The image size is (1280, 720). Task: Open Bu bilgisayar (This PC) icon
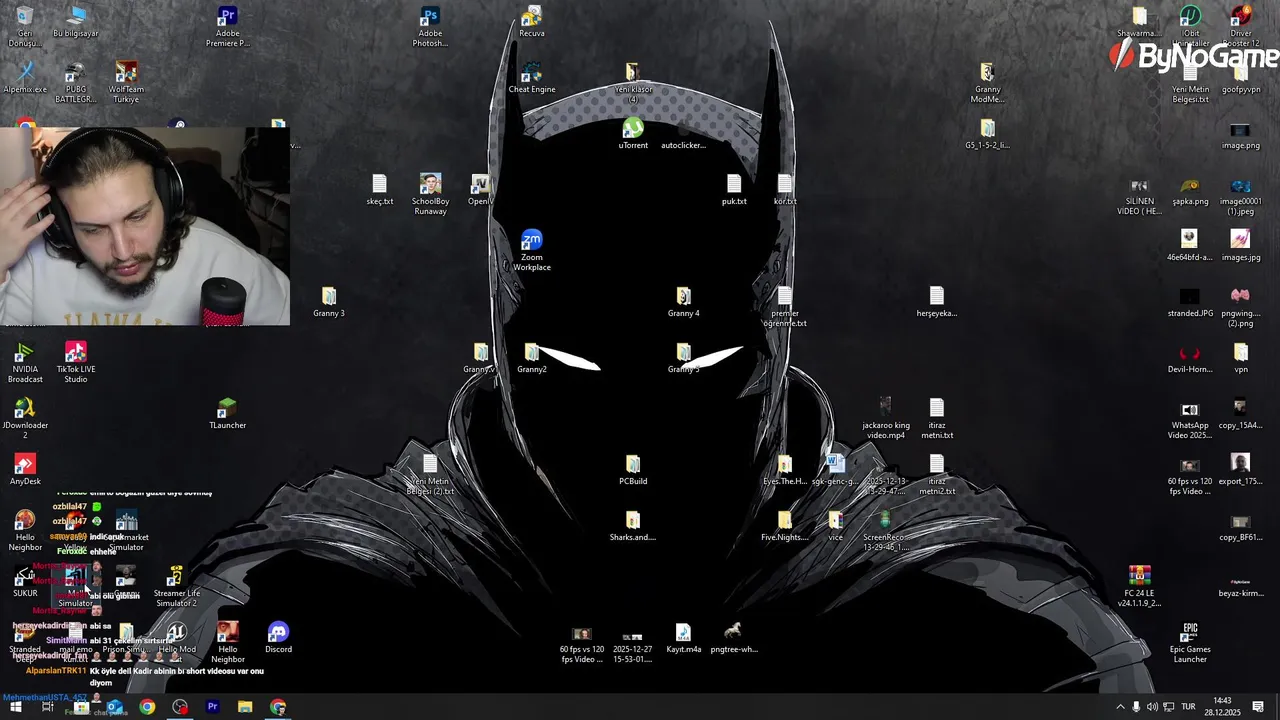coord(76,22)
